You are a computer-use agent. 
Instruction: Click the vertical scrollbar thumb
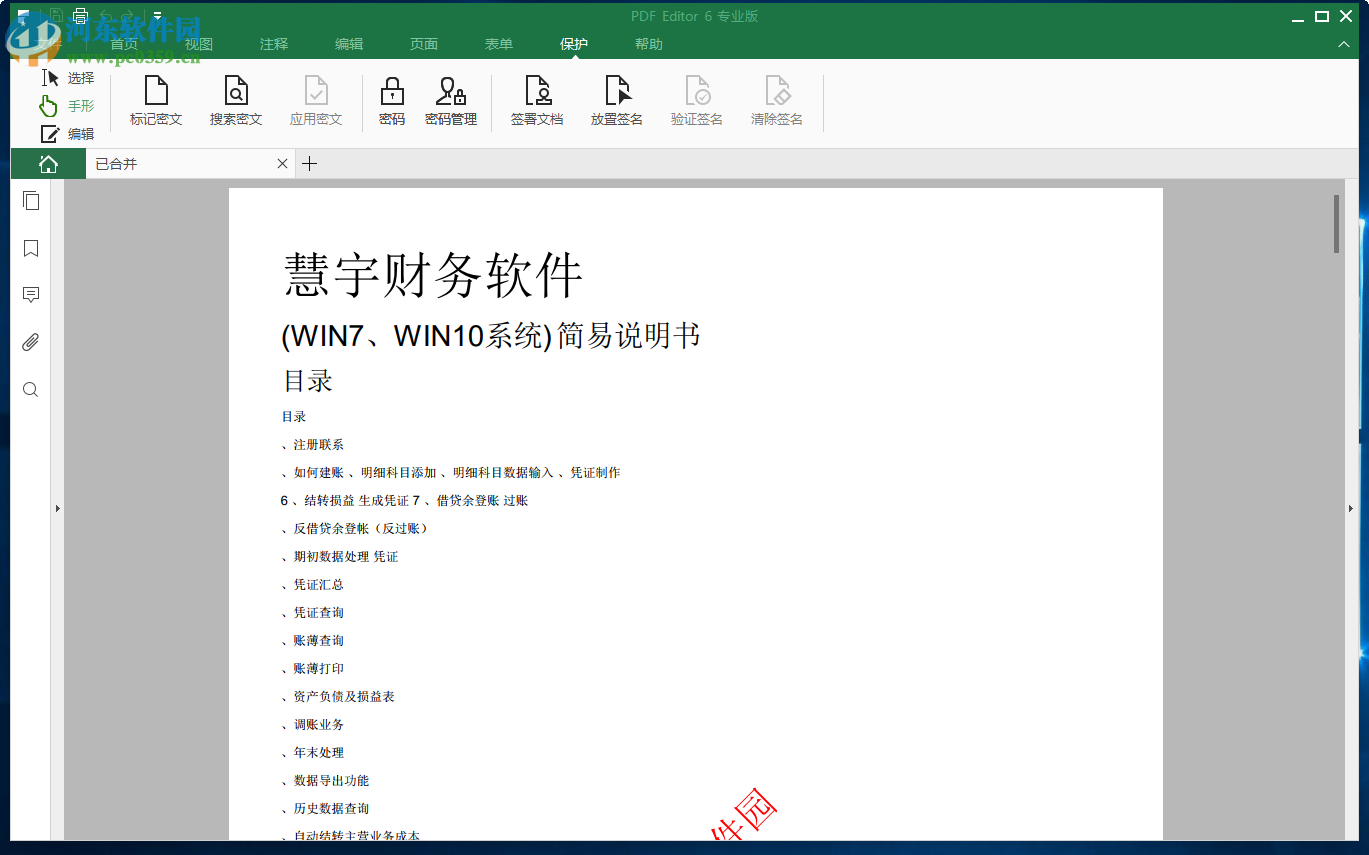pos(1337,224)
